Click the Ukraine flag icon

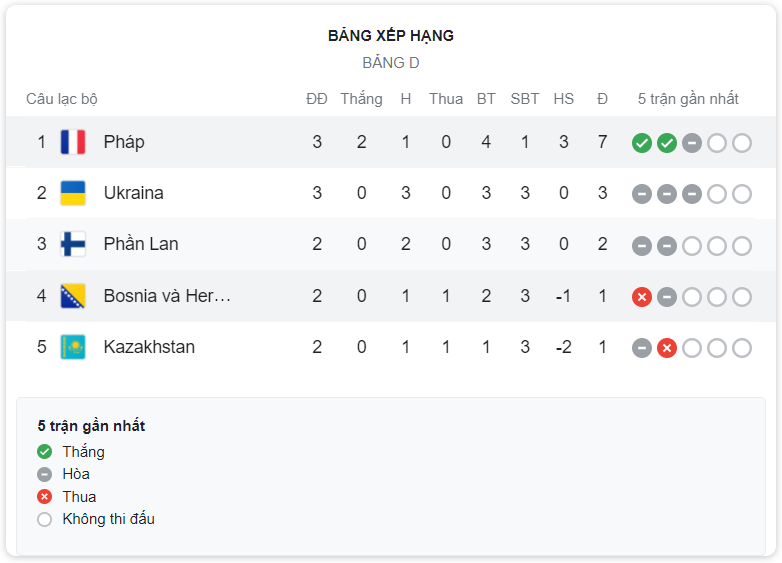pyautogui.click(x=73, y=193)
